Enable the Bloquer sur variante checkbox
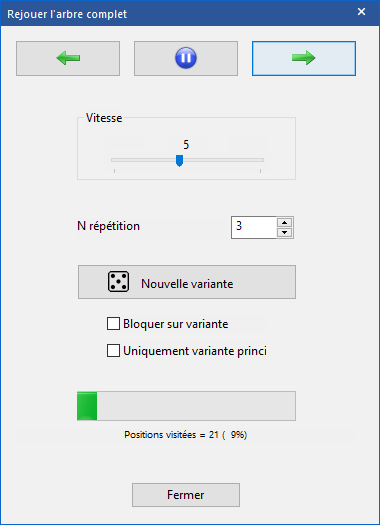The height and width of the screenshot is (525, 380). pyautogui.click(x=113, y=324)
